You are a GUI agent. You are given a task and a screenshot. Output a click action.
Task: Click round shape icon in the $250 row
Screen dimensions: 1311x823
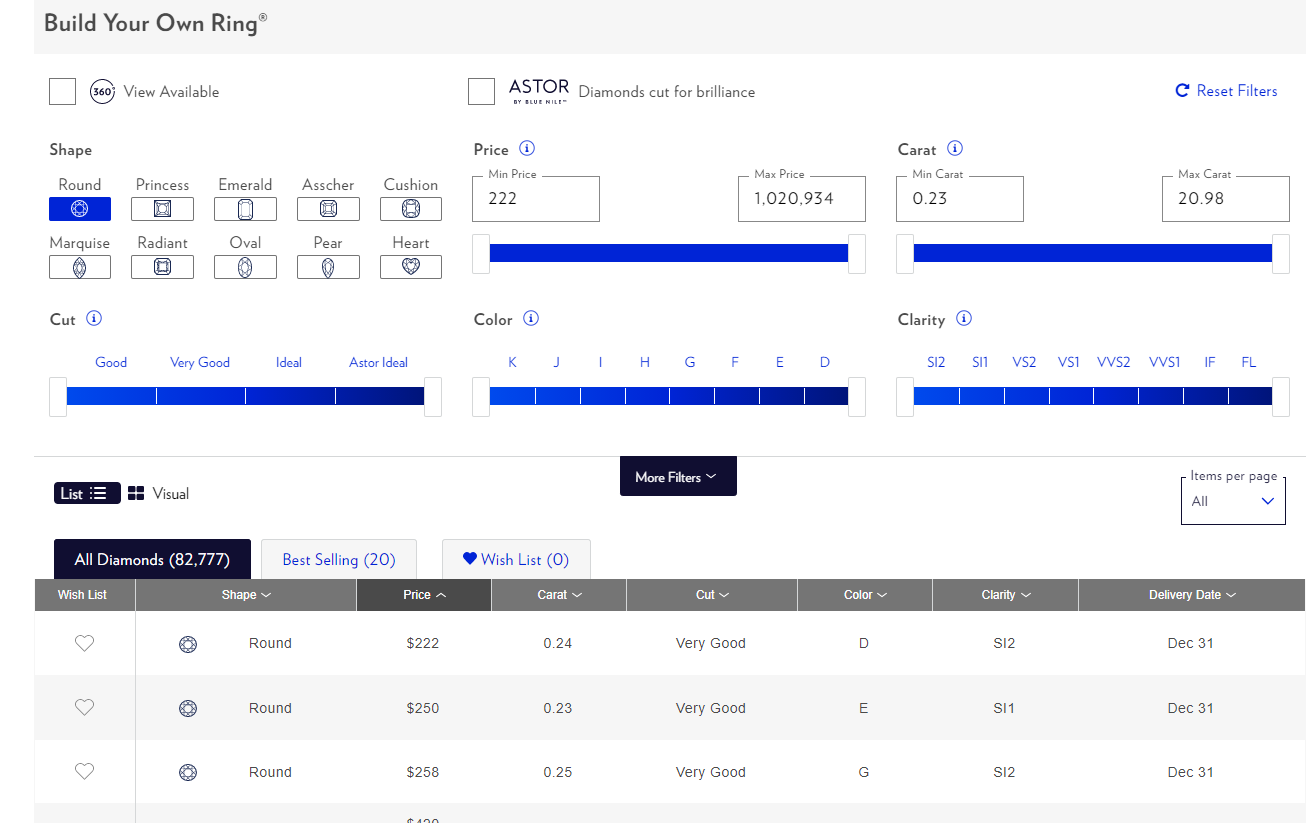pyautogui.click(x=187, y=708)
